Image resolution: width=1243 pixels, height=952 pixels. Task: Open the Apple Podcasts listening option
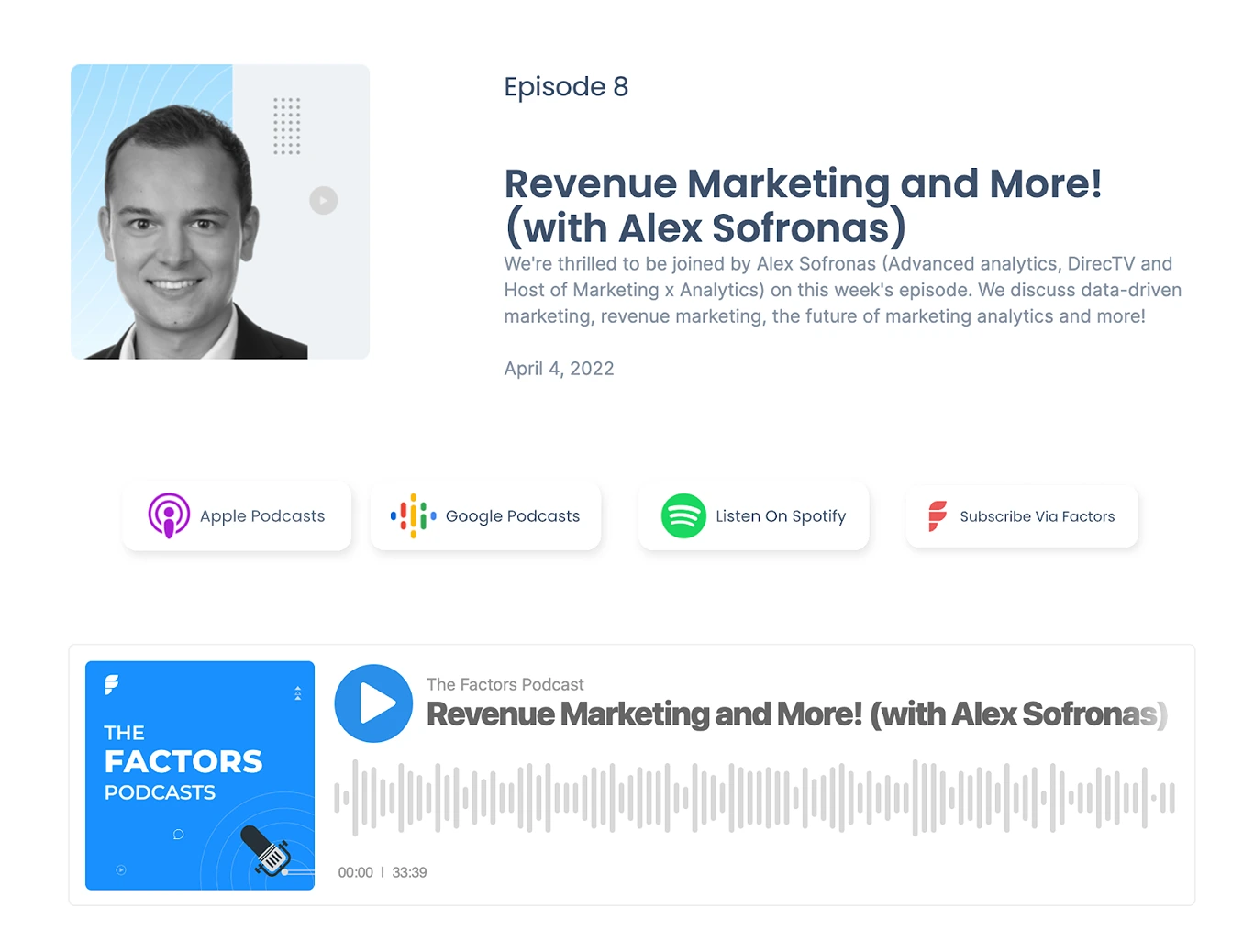(x=236, y=515)
